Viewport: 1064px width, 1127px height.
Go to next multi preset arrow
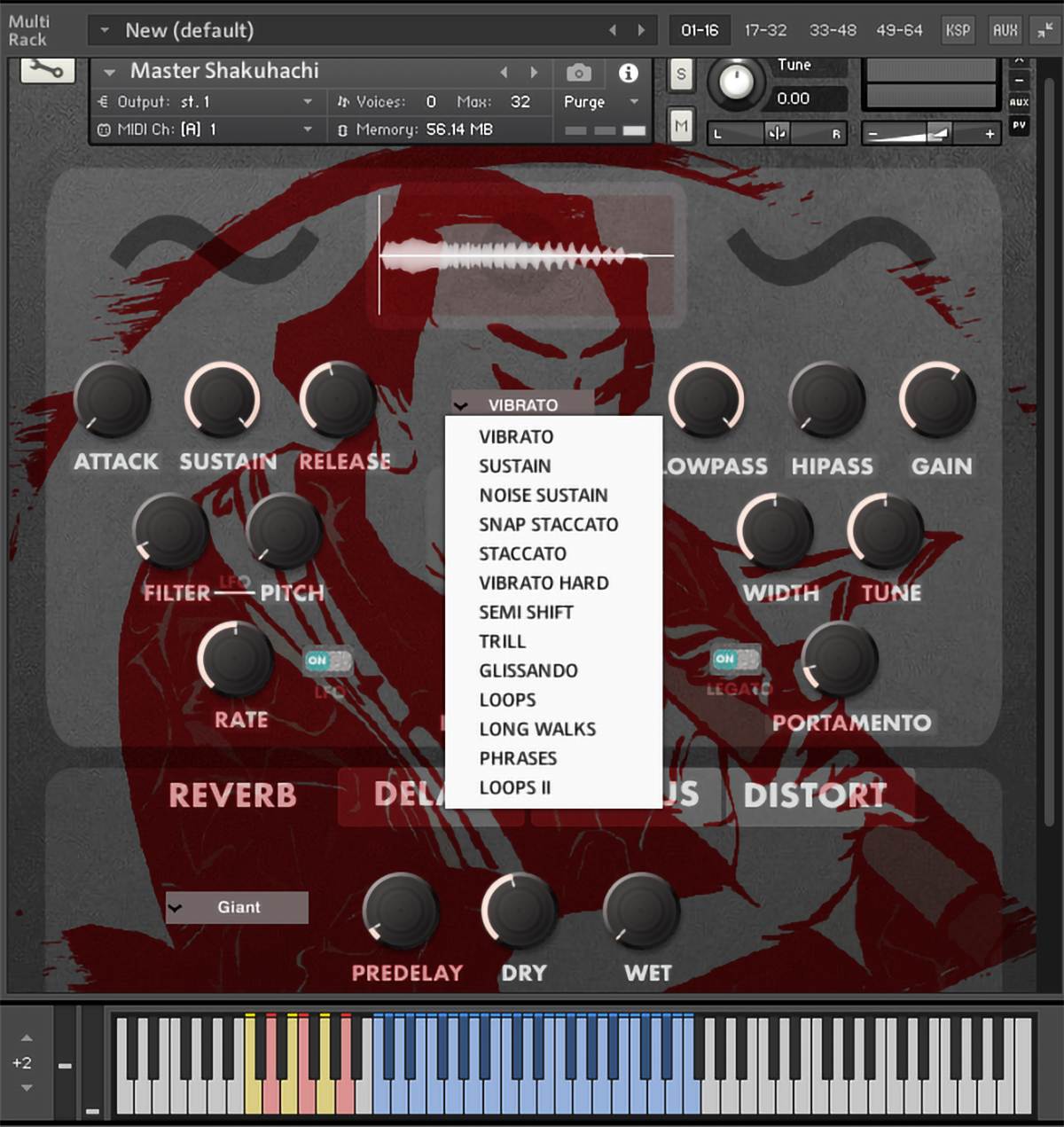641,30
